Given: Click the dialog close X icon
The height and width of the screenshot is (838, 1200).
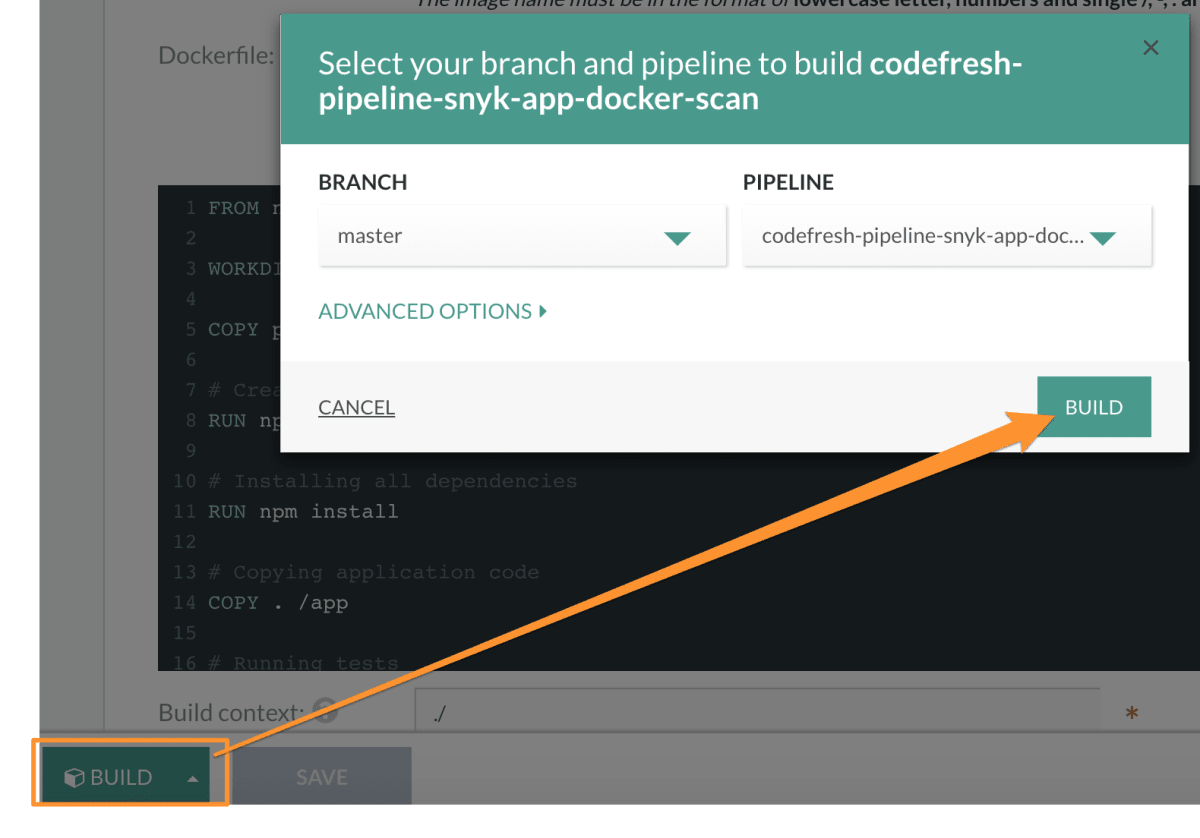Looking at the screenshot, I should coord(1150,47).
